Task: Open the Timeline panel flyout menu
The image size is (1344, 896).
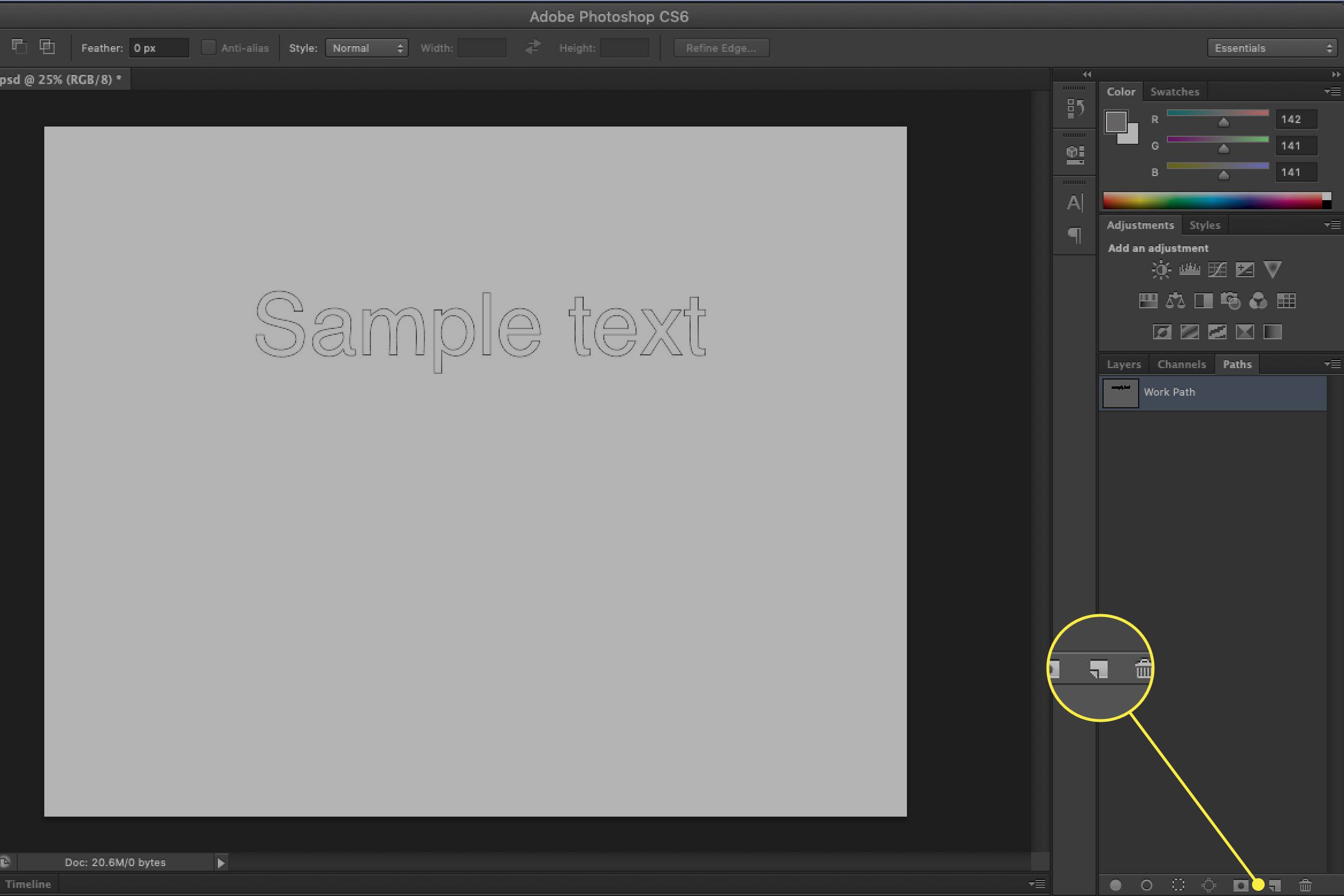Action: coord(1037,884)
